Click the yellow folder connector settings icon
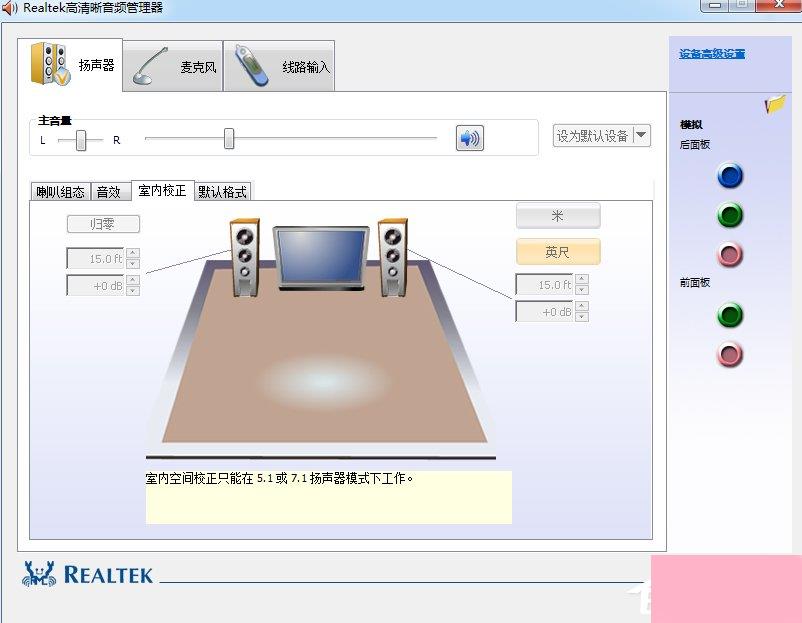 tap(775, 104)
